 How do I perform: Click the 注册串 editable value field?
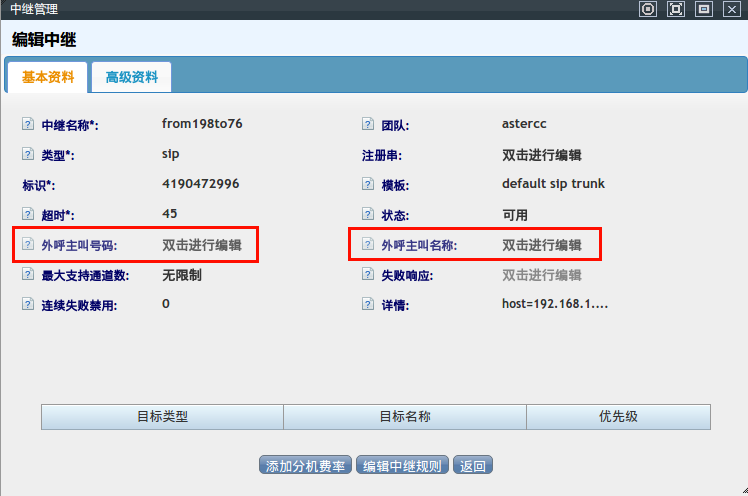point(541,155)
